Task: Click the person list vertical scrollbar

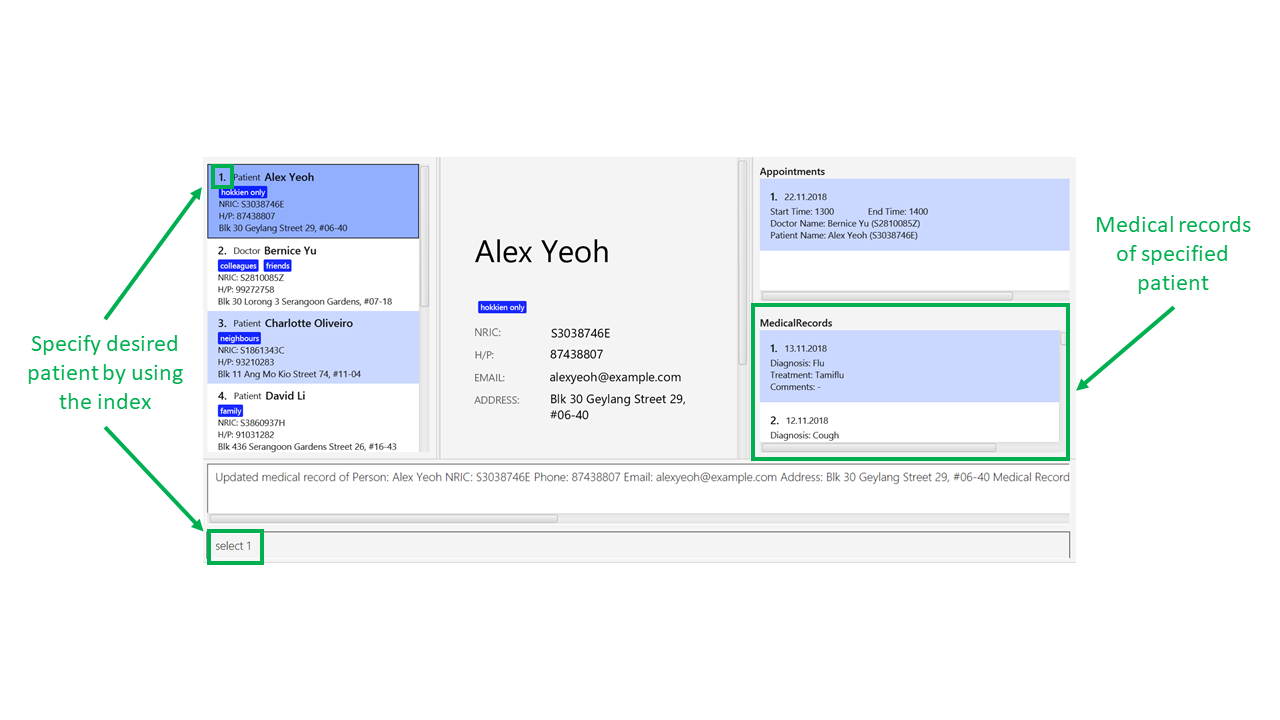Action: click(424, 236)
